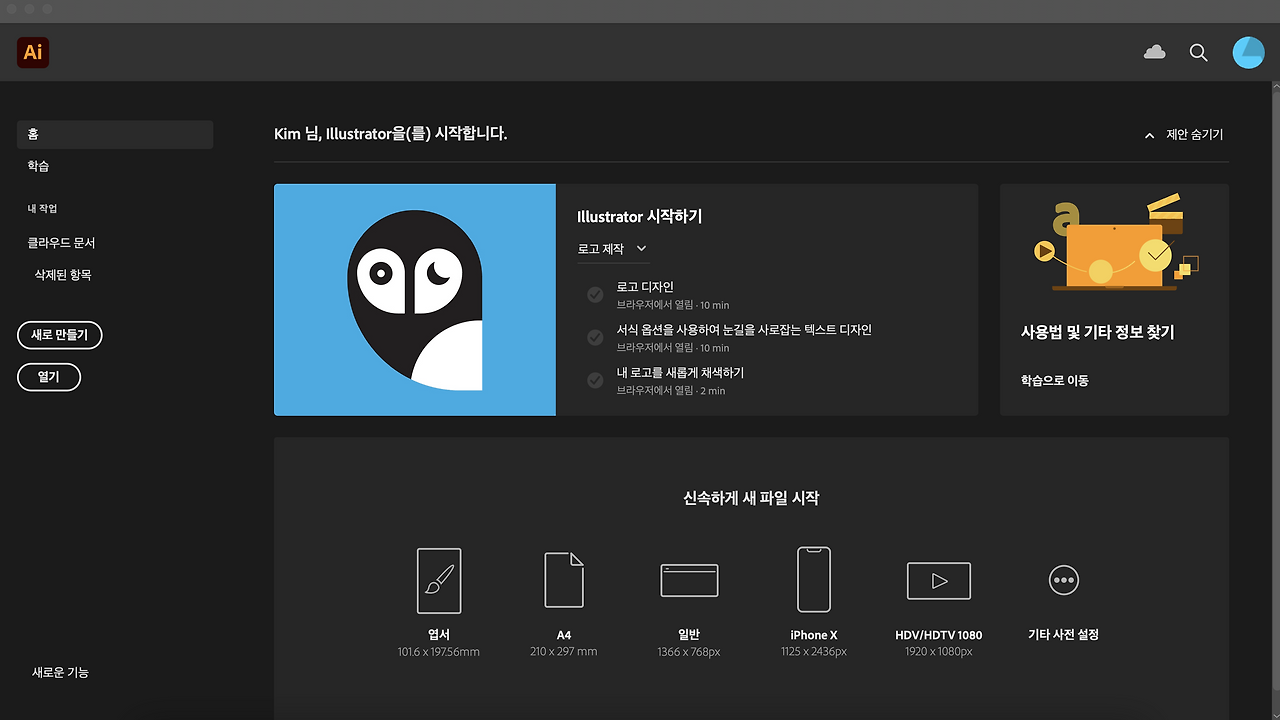
Task: Switch to the 학습 section
Action: [x=38, y=166]
